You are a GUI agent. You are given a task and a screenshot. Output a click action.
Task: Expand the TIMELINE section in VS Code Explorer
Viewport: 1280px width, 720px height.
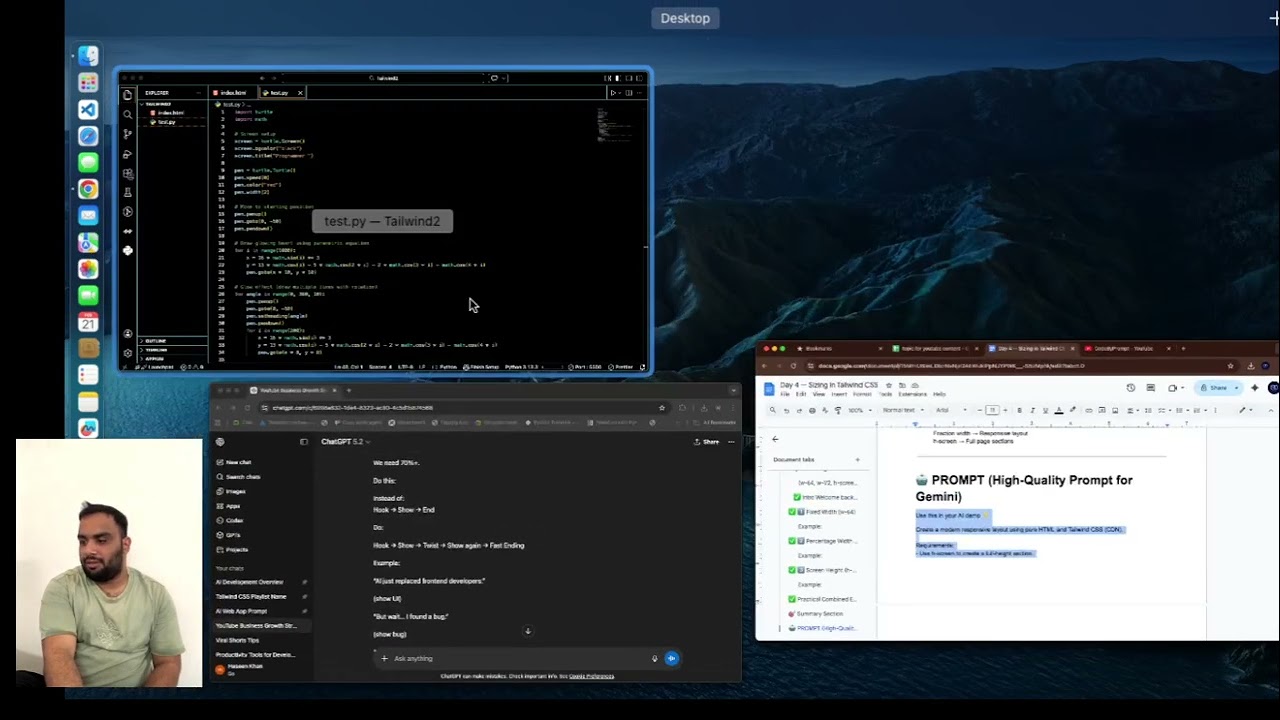[173, 350]
